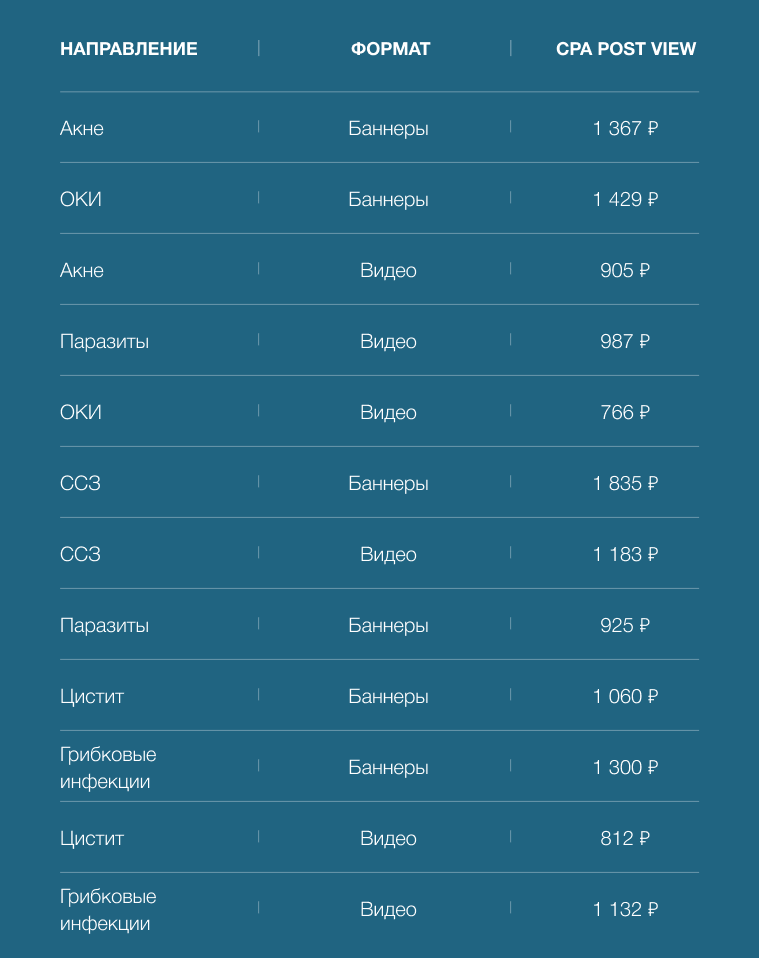Click the 905 ₽ cell
The image size is (759, 958).
(x=625, y=270)
